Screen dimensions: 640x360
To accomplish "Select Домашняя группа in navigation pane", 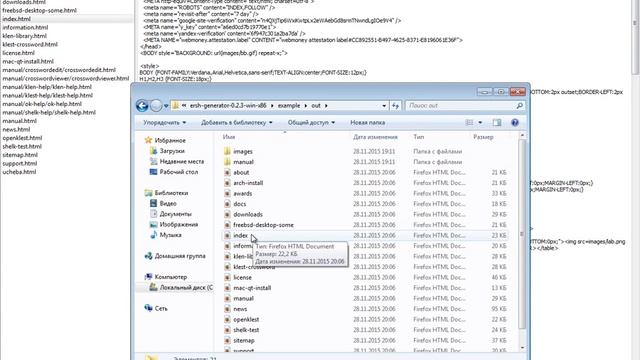I will pos(180,256).
